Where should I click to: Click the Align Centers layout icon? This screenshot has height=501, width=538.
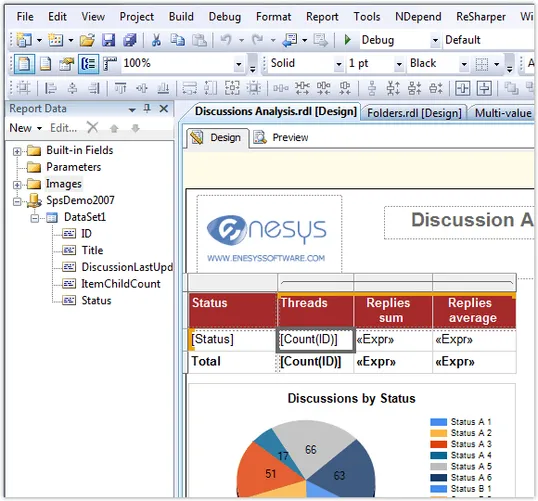click(72, 89)
